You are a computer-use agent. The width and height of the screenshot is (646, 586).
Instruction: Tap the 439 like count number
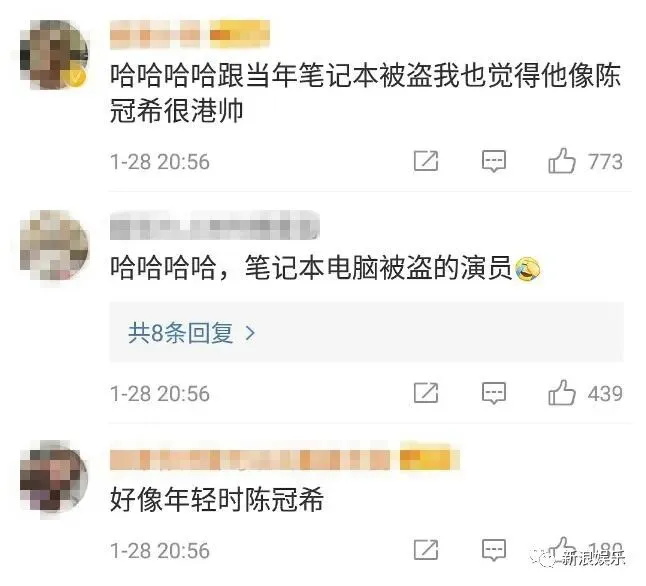click(x=605, y=393)
